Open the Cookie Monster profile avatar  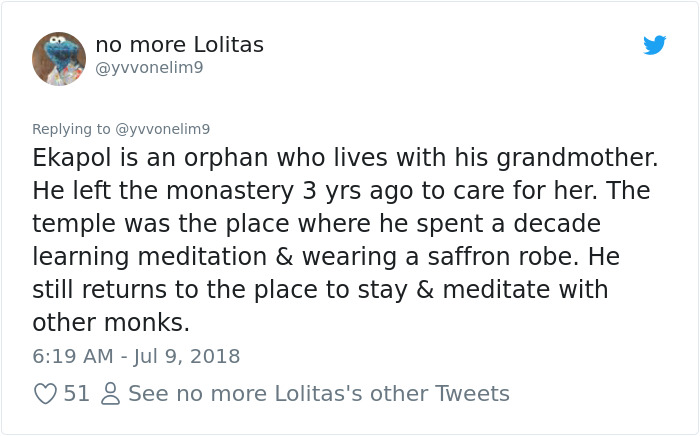point(59,59)
